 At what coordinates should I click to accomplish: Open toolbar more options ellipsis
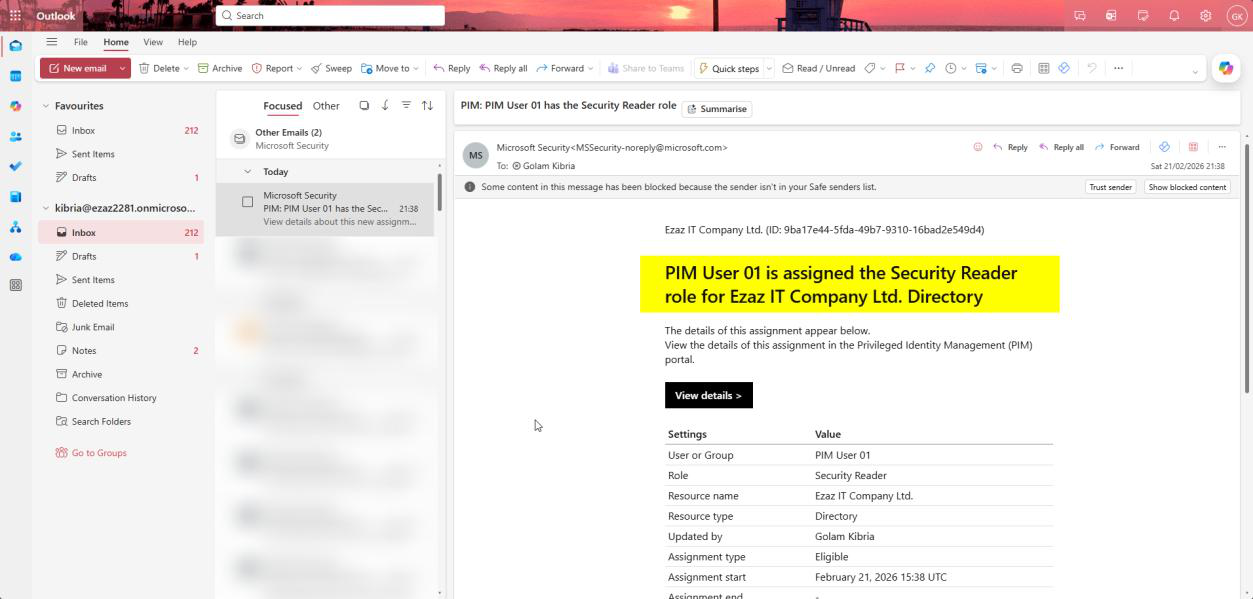pos(1118,68)
